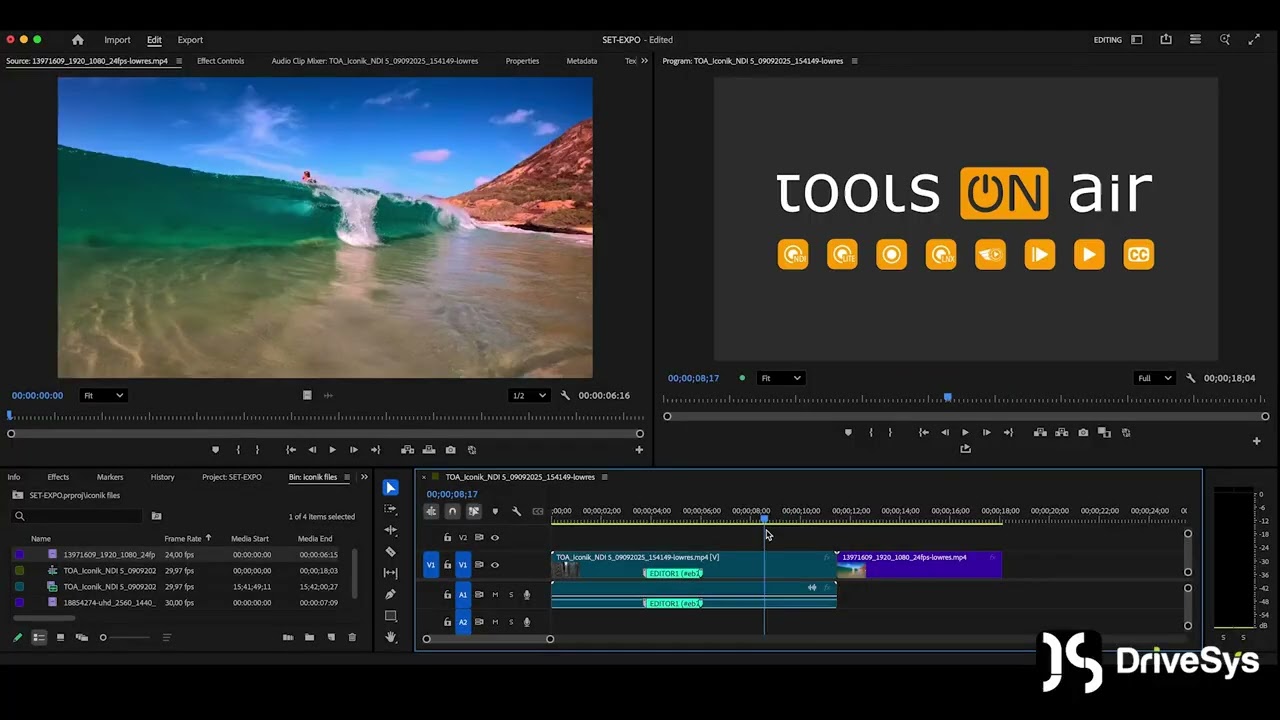Viewport: 1280px width, 720px height.
Task: Open timeline display settings wrench
Action: click(516, 511)
